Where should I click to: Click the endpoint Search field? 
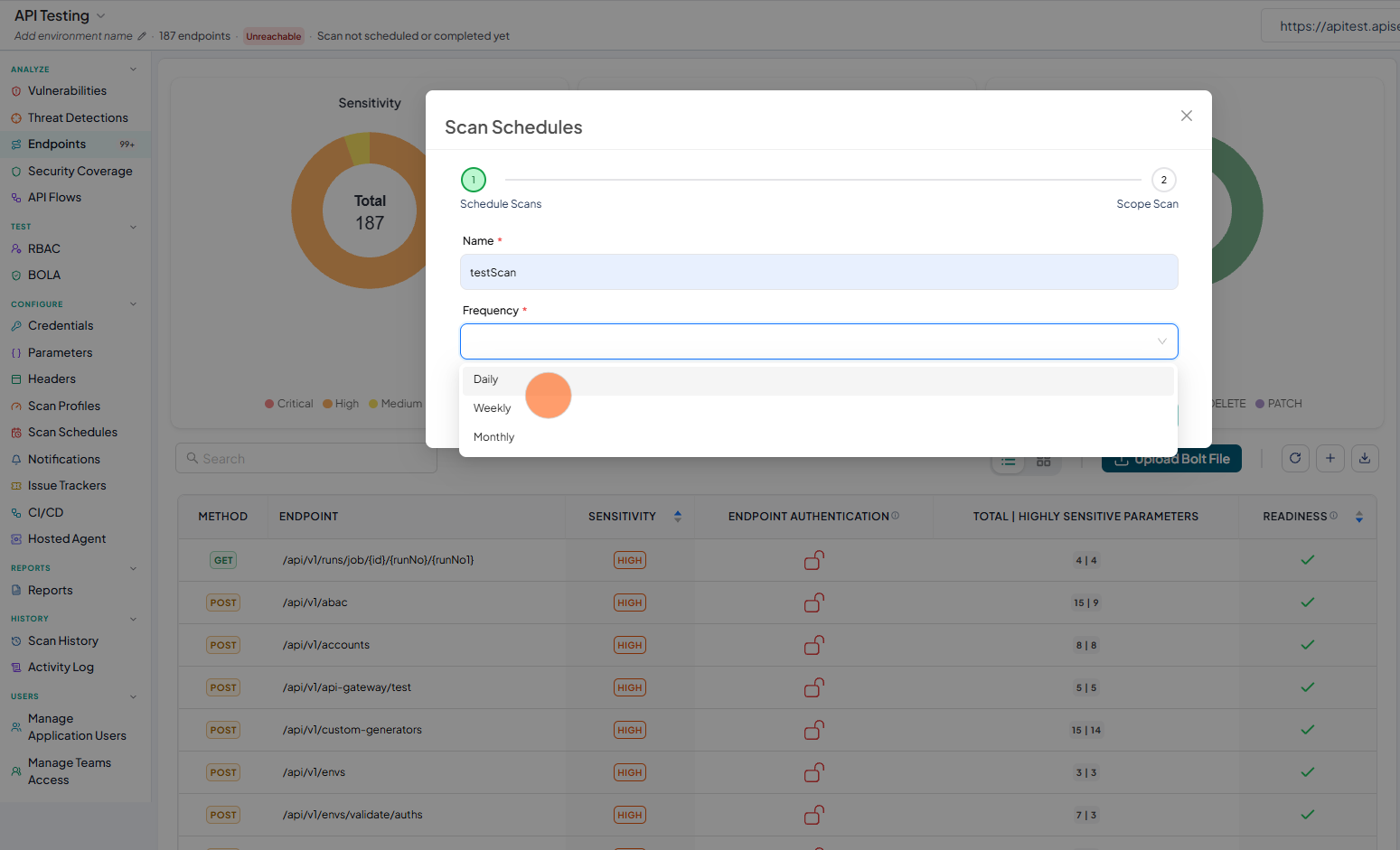click(x=306, y=459)
